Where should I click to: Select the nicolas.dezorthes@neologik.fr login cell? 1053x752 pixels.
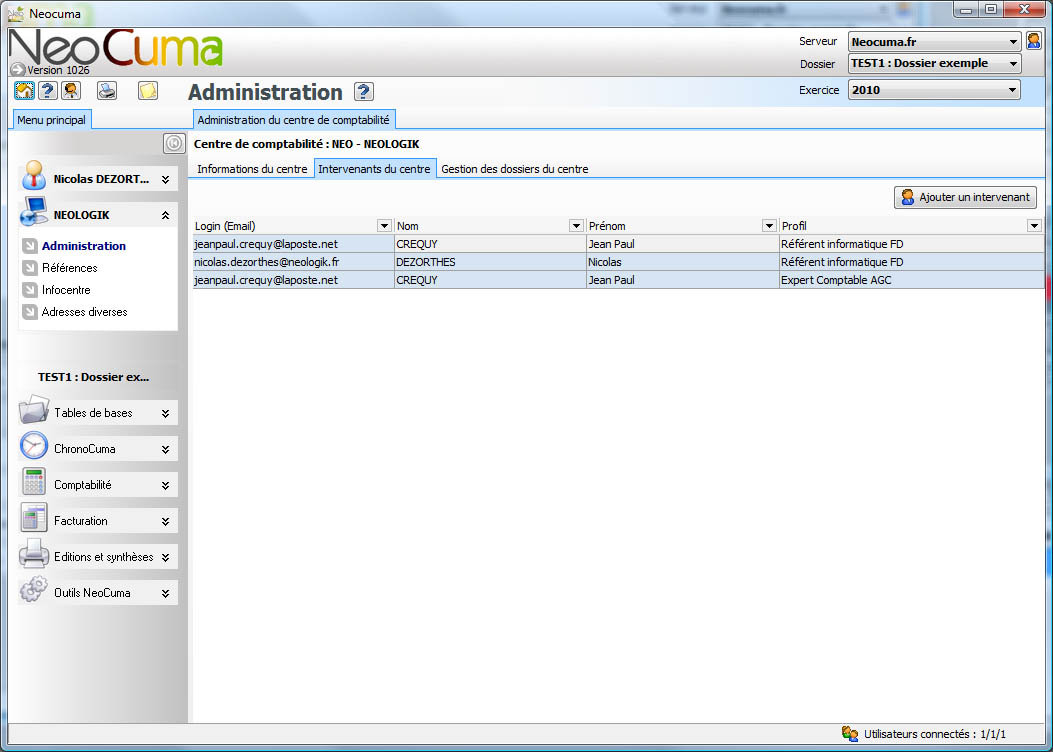click(293, 262)
